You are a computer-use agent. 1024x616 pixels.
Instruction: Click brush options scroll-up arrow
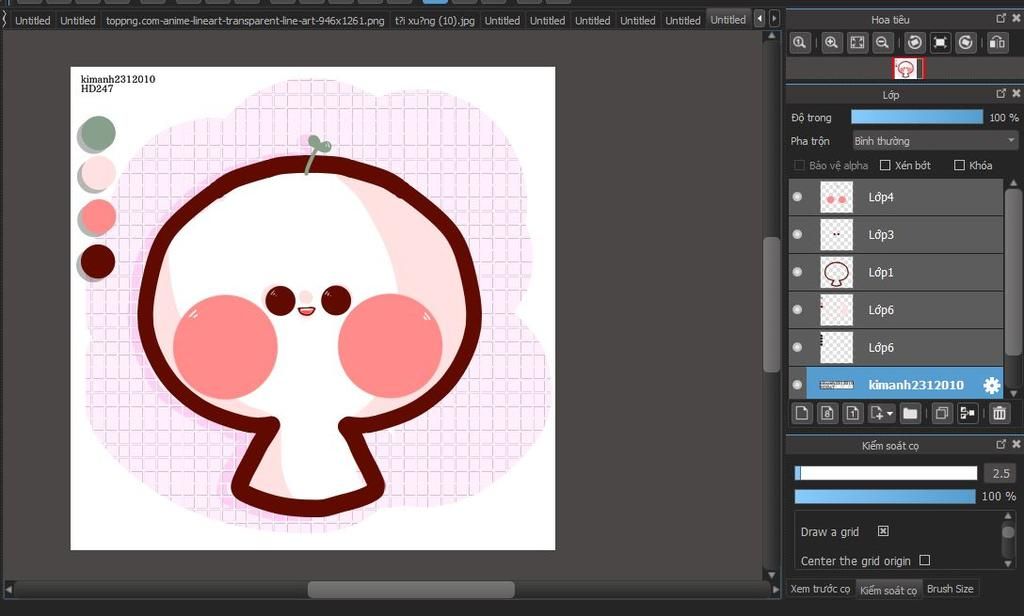pyautogui.click(x=1008, y=516)
